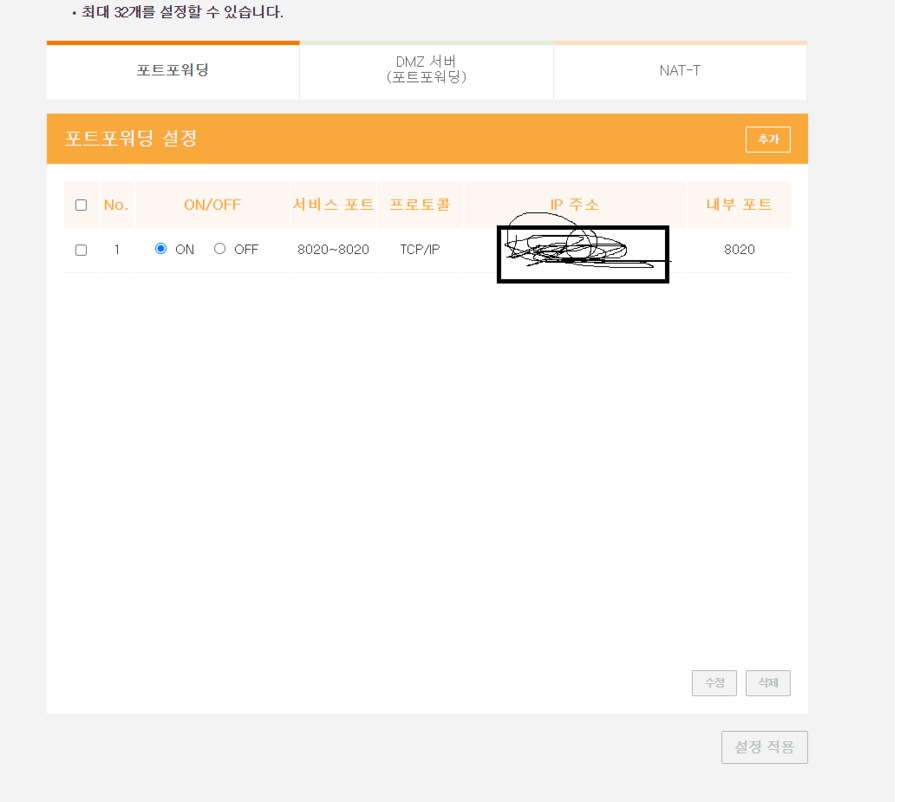Click the 내부 포트 column header
Viewport: 900px width, 802px height.
tap(738, 204)
